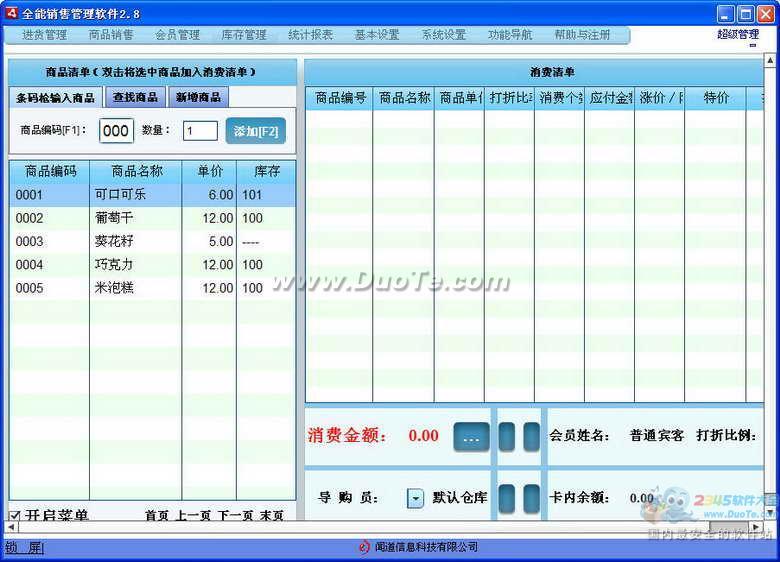Expand the 导购员 dropdown arrow
This screenshot has width=780, height=562.
pyautogui.click(x=415, y=498)
